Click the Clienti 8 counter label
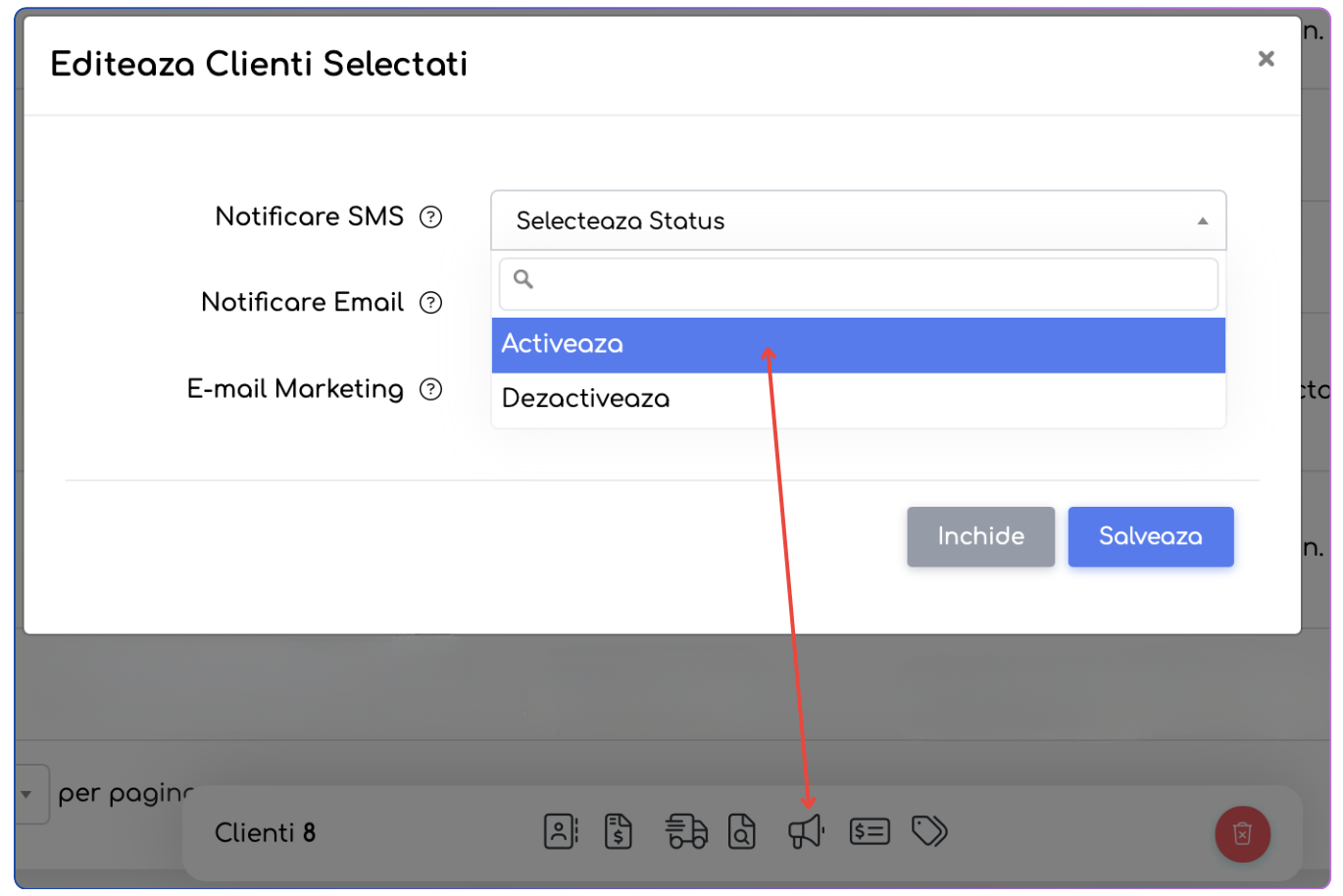This screenshot has width=1343, height=896. [x=265, y=833]
